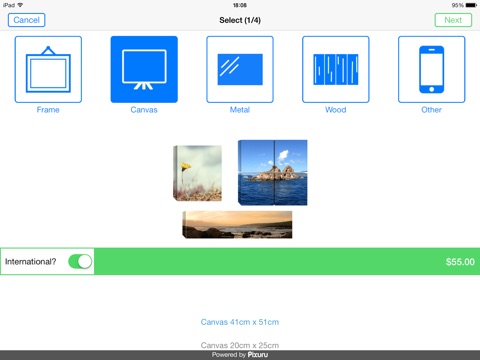This screenshot has width=480, height=360.
Task: Choose the Metal print icon
Action: pos(240,69)
